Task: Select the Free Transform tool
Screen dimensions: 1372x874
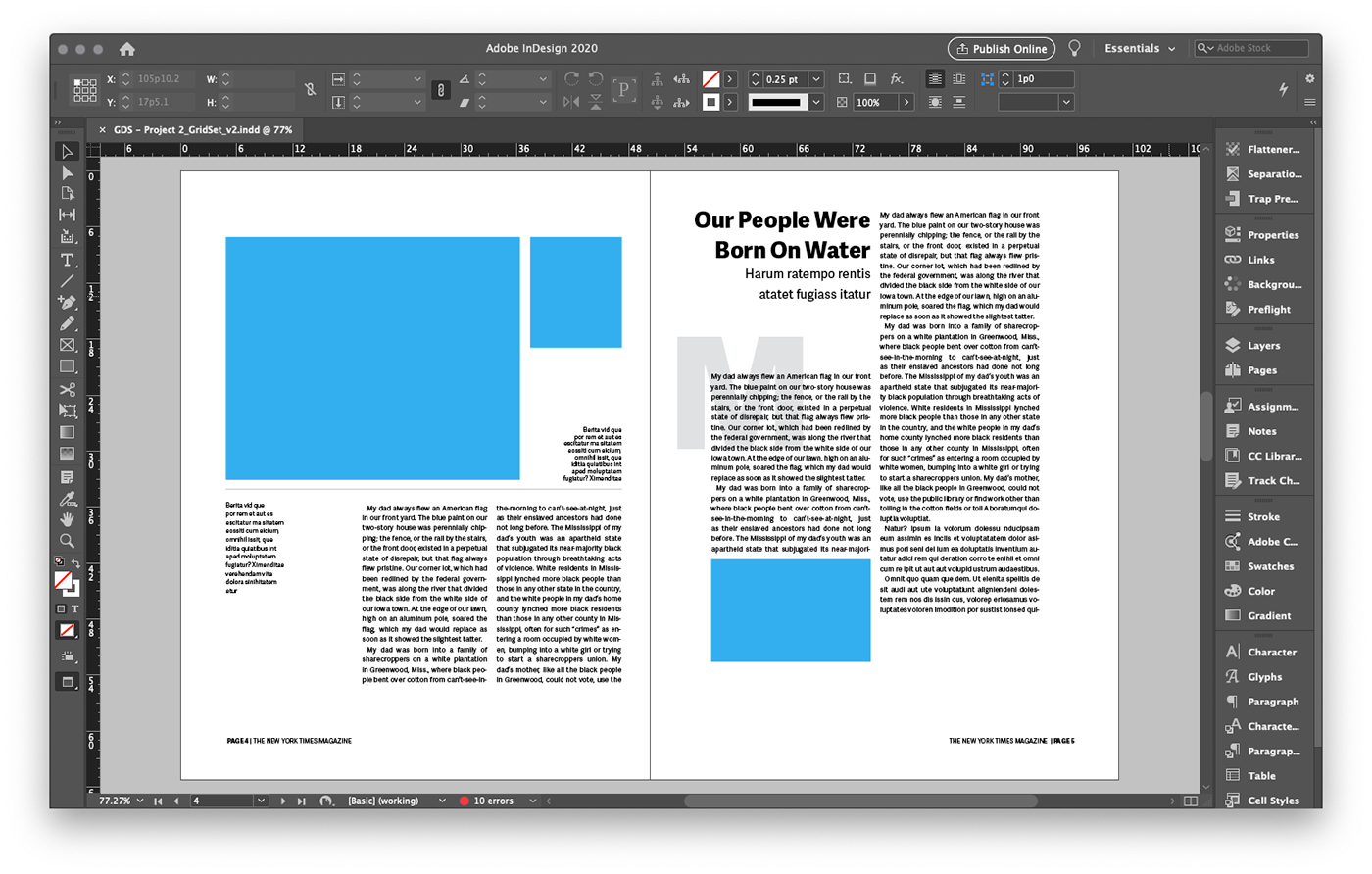Action: (x=67, y=411)
